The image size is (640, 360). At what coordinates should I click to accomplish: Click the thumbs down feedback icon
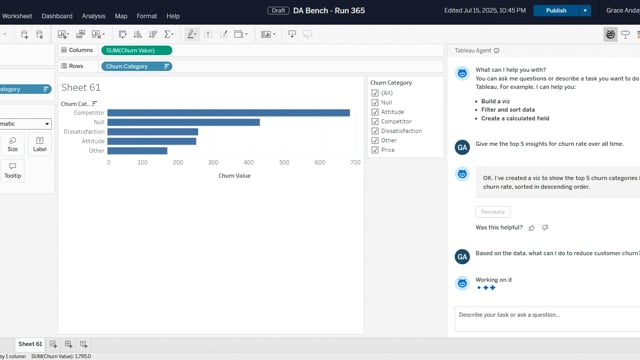point(545,228)
